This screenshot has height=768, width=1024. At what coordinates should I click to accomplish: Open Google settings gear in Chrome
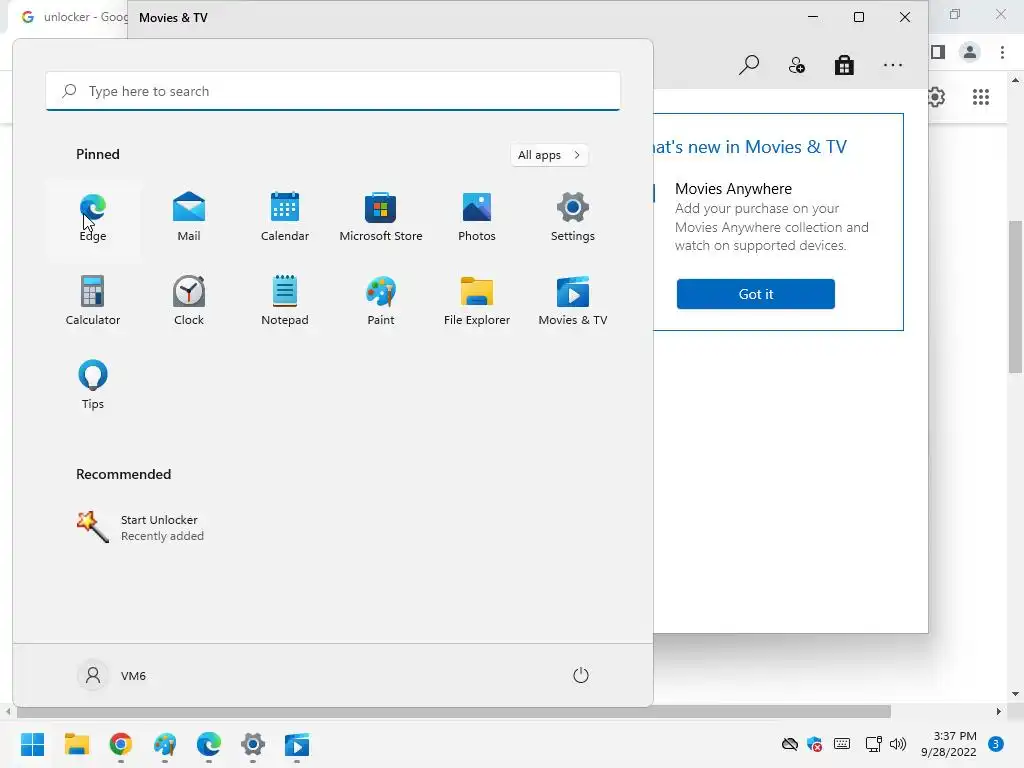(936, 97)
